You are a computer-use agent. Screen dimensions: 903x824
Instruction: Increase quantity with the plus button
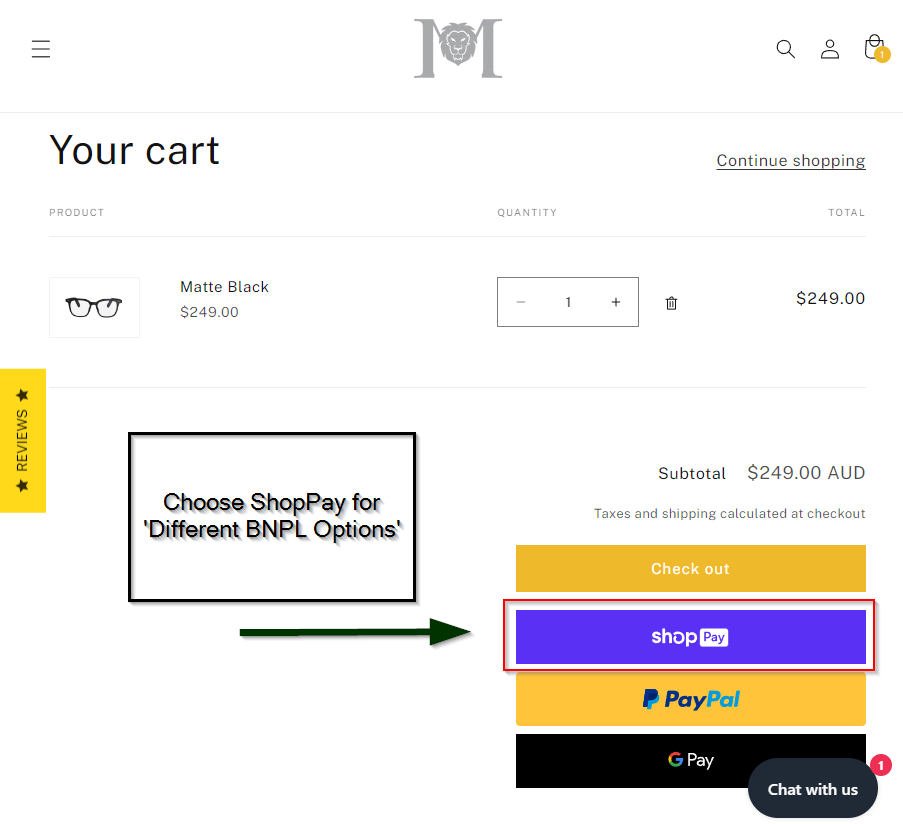point(616,302)
